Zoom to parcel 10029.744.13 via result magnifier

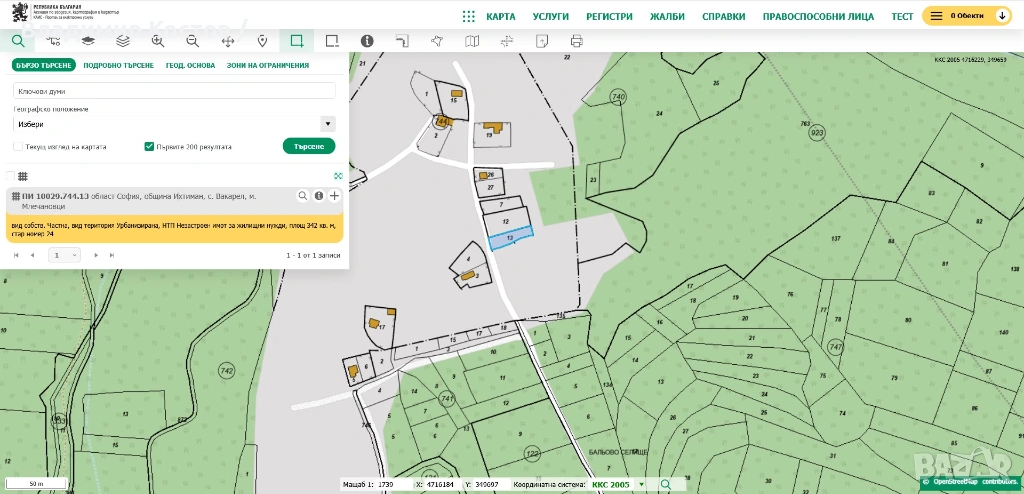(302, 196)
